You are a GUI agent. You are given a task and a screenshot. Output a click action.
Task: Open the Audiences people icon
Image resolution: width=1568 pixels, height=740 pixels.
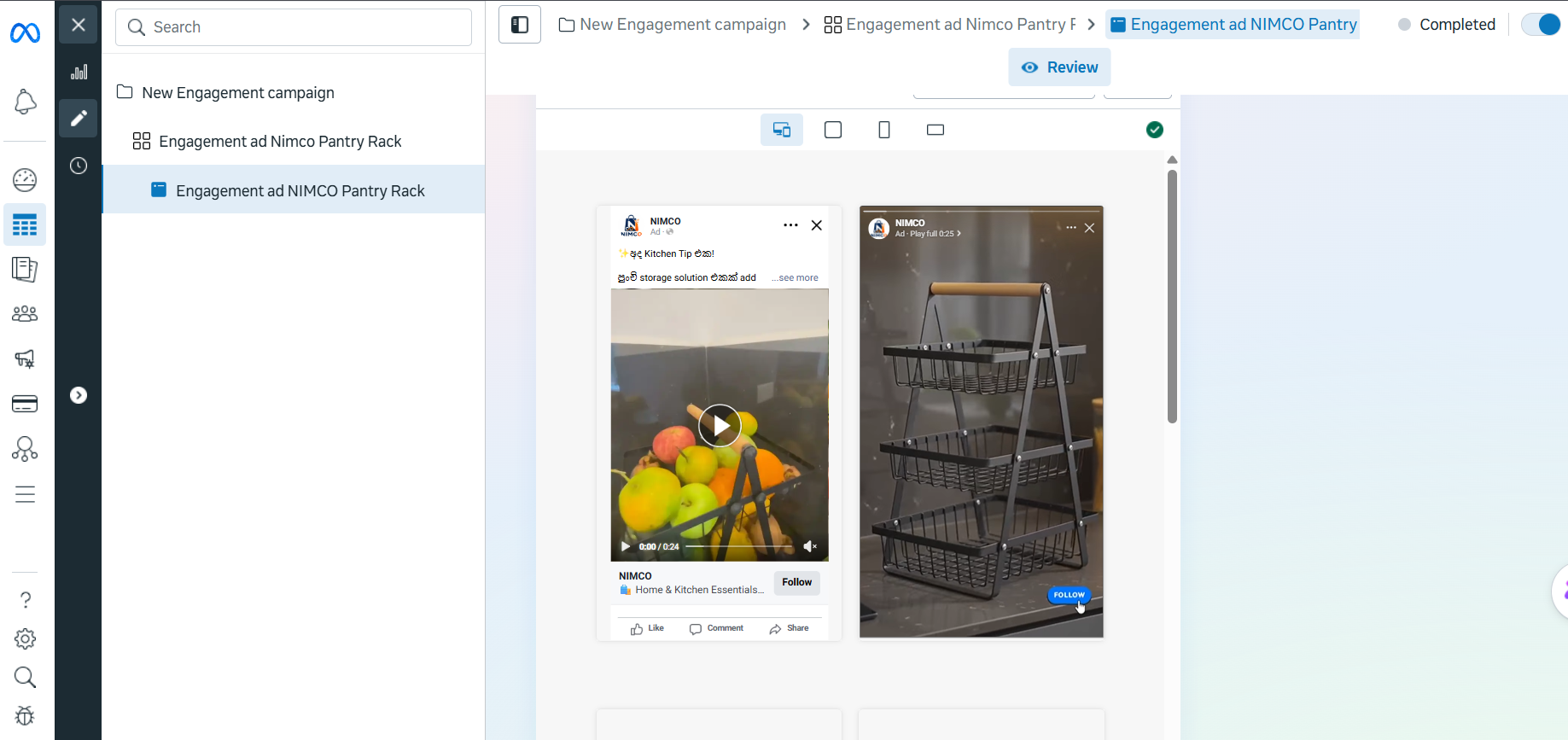click(x=25, y=314)
